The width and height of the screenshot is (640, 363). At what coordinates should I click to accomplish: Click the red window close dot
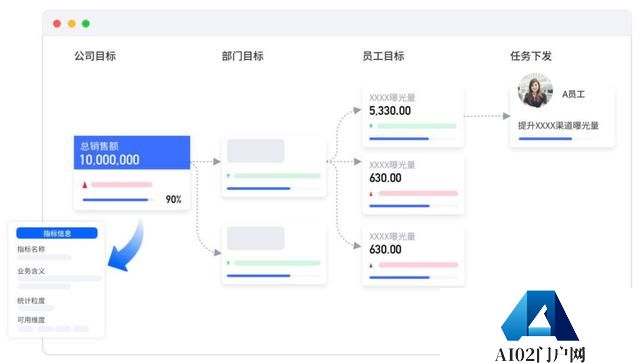(x=57, y=24)
